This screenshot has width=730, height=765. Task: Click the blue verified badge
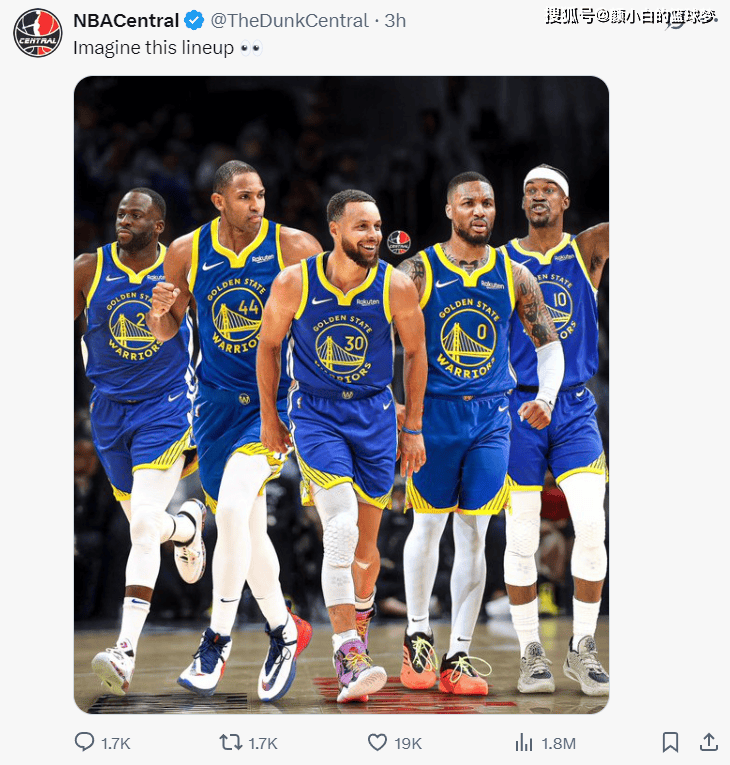[194, 20]
